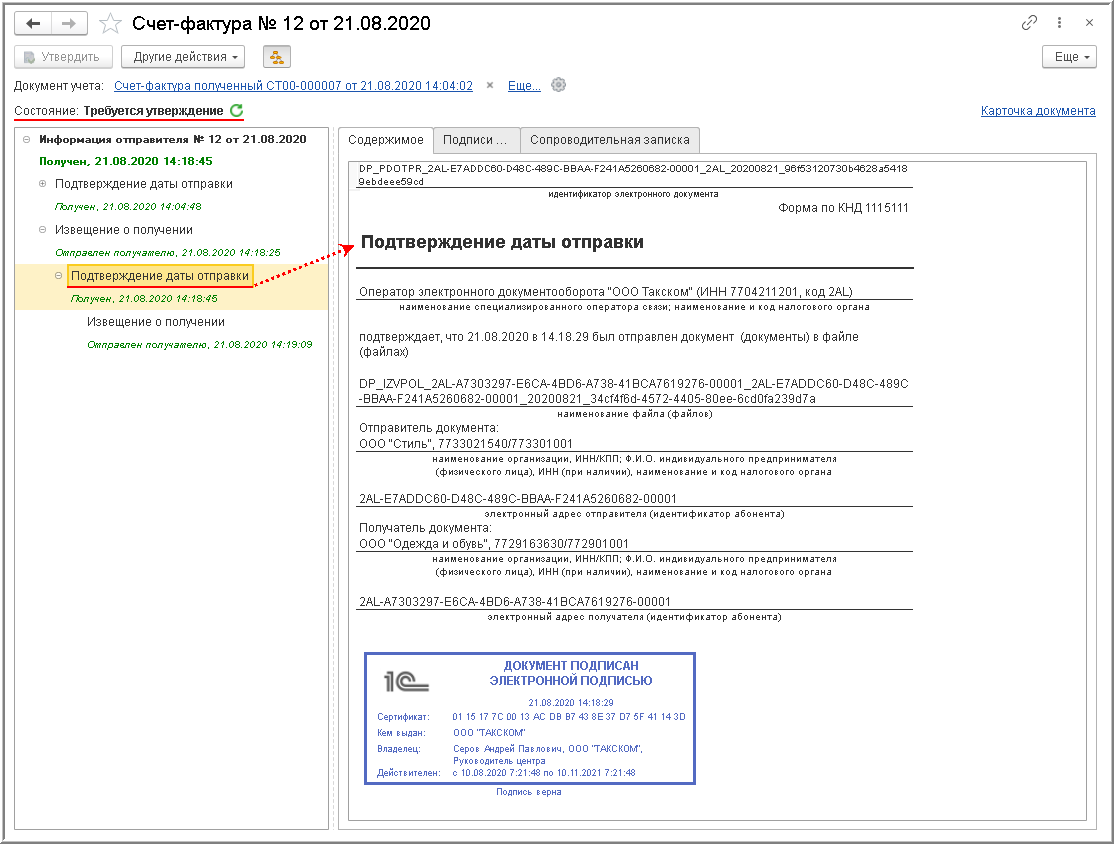1114x844 pixels.
Task: Click validity period с 10.08.2020 по 10.11.2021
Action: pyautogui.click(x=544, y=773)
